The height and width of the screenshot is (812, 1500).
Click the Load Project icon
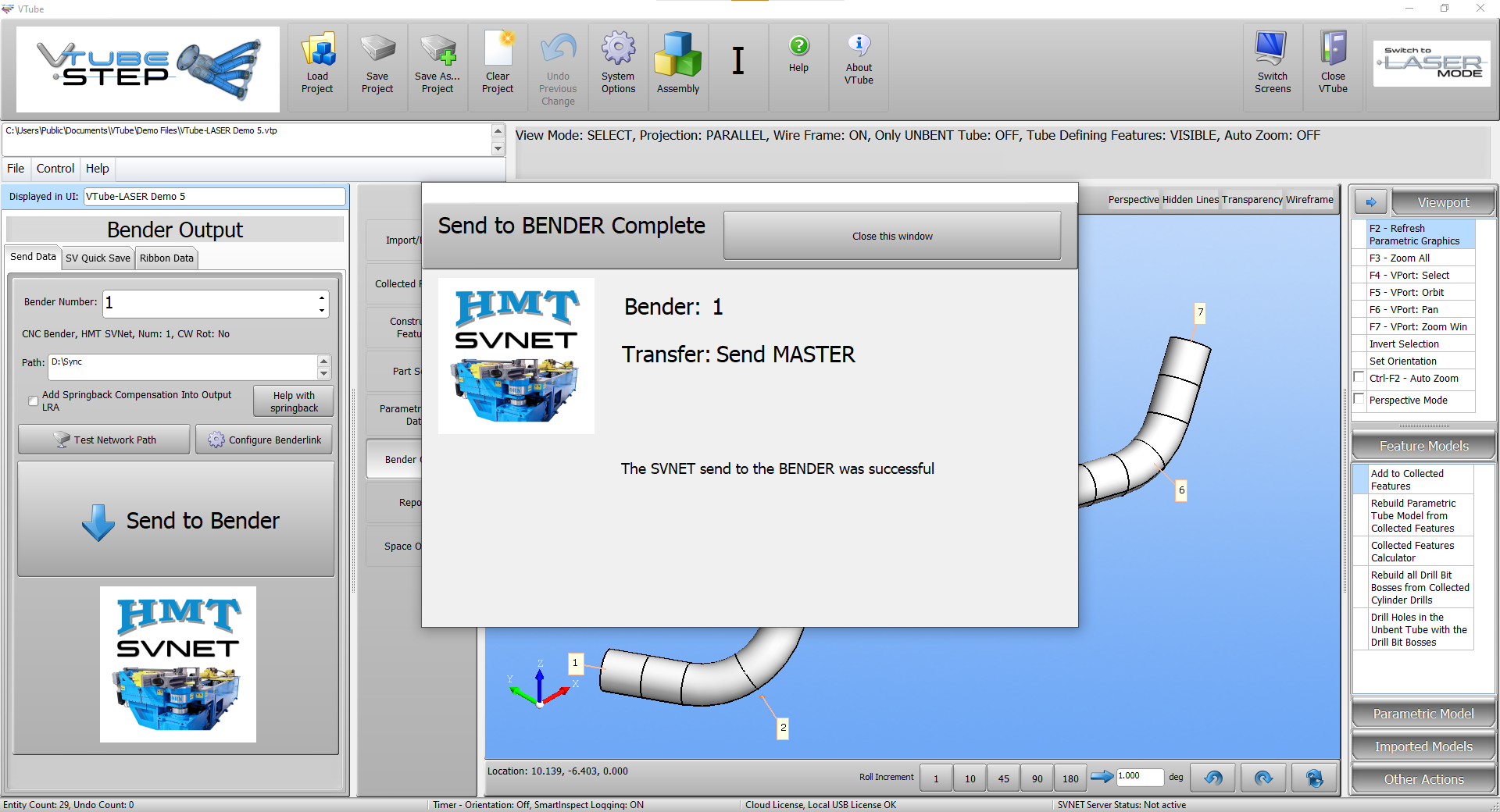(x=318, y=50)
